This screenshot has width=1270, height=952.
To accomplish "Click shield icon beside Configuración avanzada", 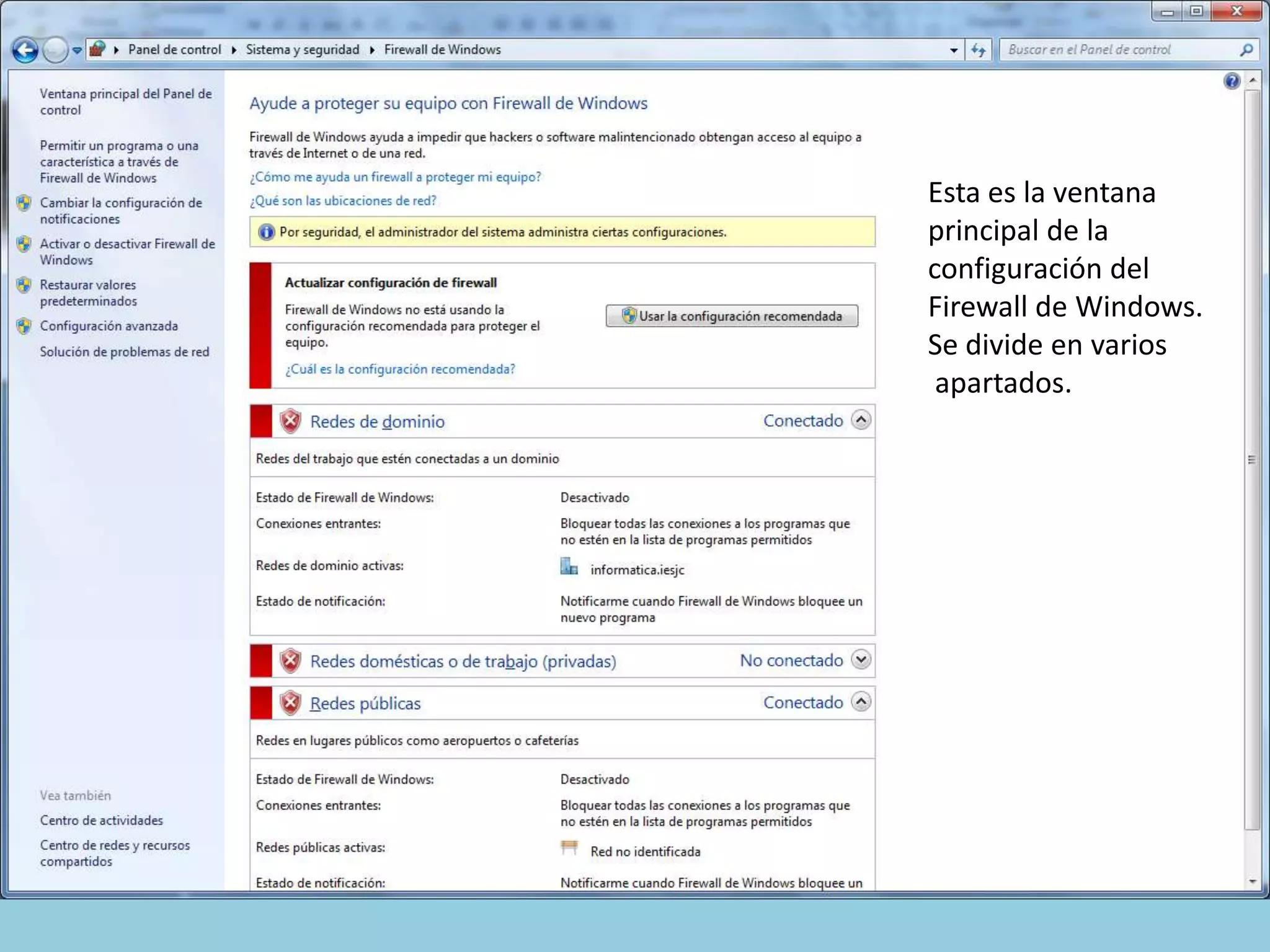I will coord(24,326).
